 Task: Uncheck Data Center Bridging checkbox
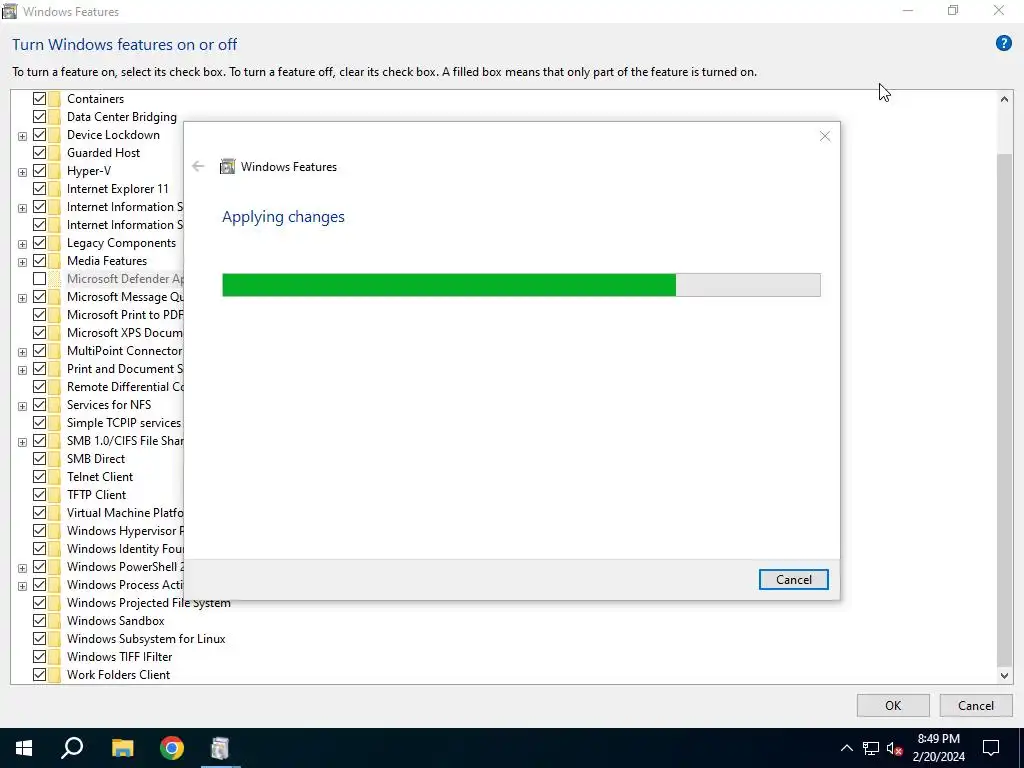(39, 117)
